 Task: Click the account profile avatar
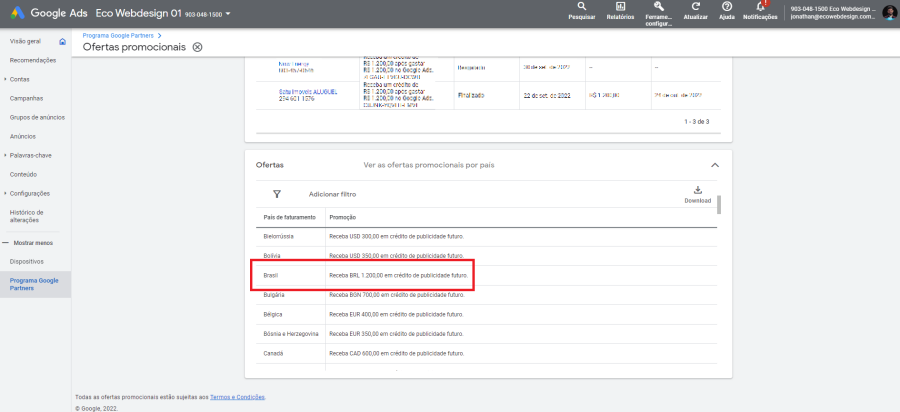pos(889,13)
